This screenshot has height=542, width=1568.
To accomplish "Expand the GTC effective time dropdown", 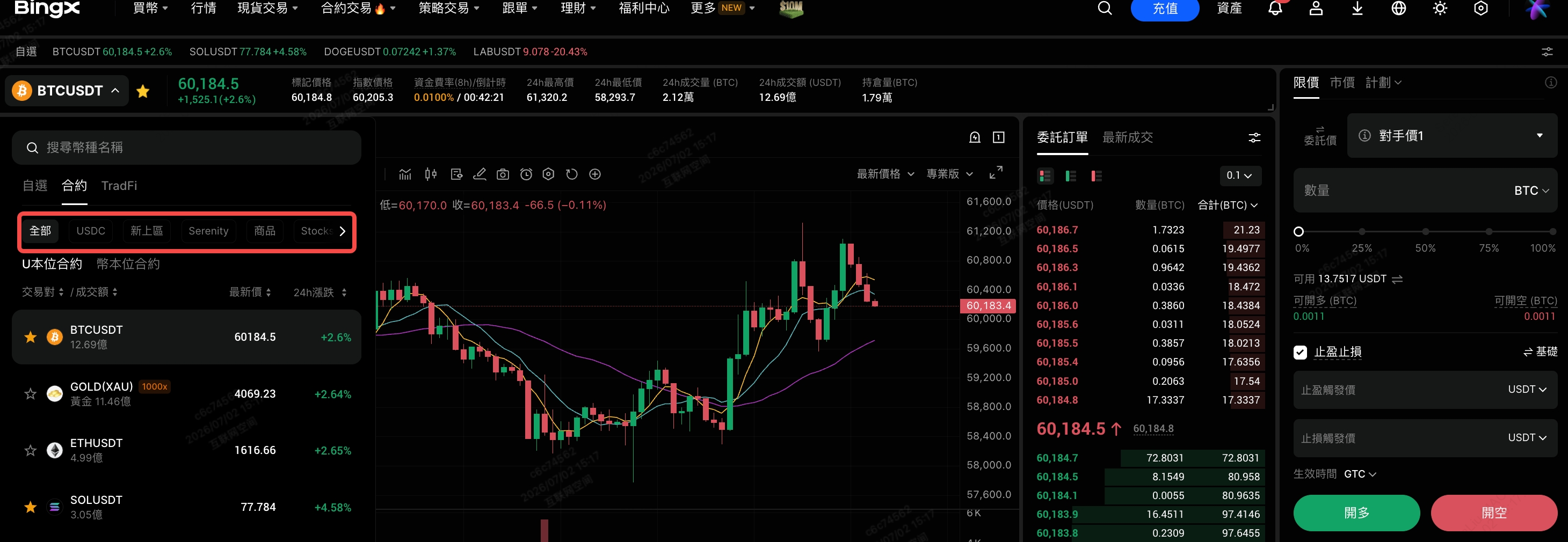I will (1360, 474).
